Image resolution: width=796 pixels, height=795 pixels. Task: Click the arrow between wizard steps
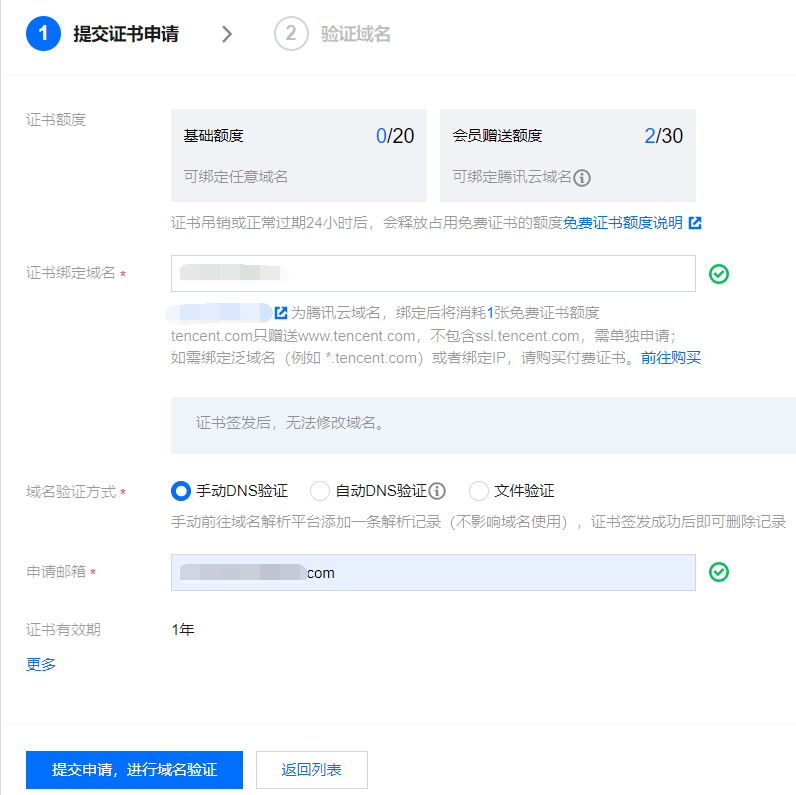tap(227, 34)
